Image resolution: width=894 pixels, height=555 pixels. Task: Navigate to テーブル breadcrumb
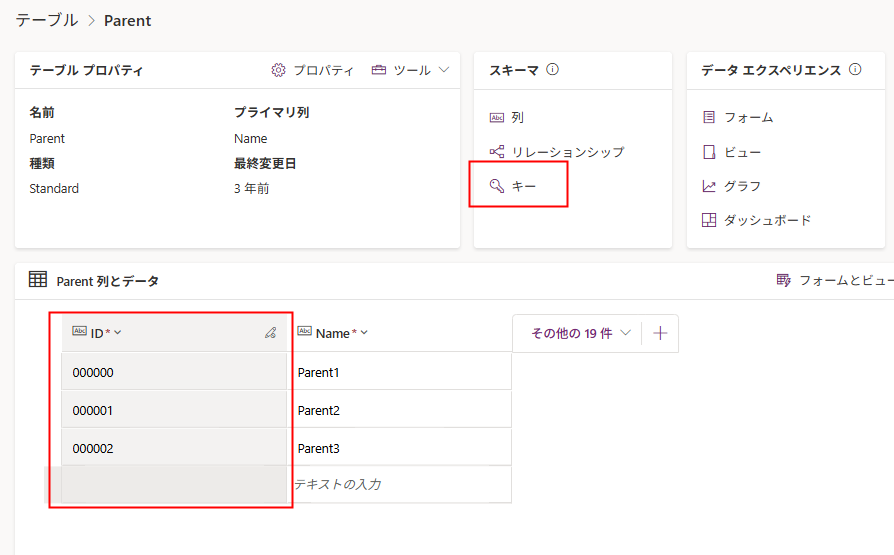point(46,20)
